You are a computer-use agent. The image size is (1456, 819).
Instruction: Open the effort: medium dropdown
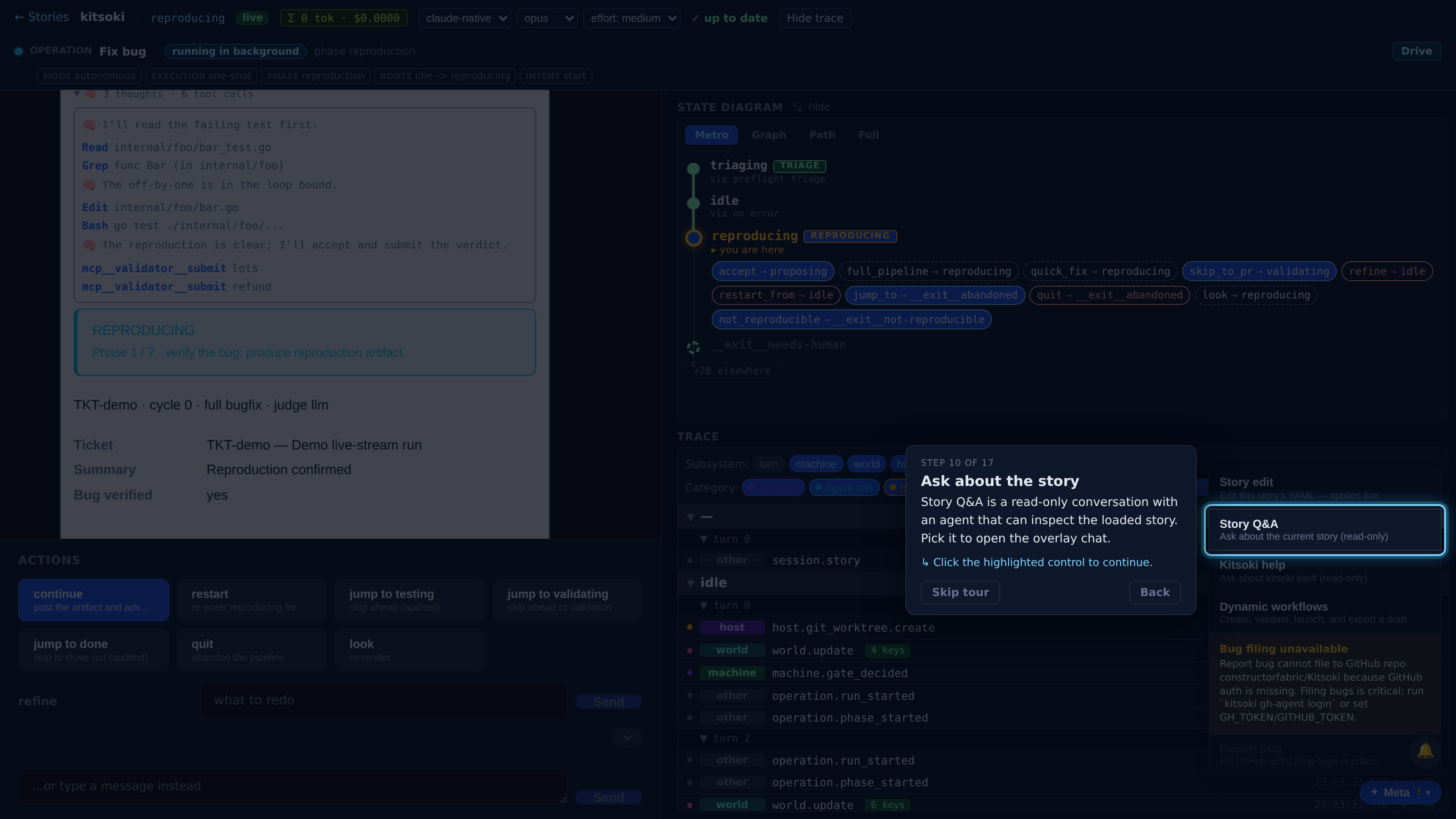coord(632,18)
